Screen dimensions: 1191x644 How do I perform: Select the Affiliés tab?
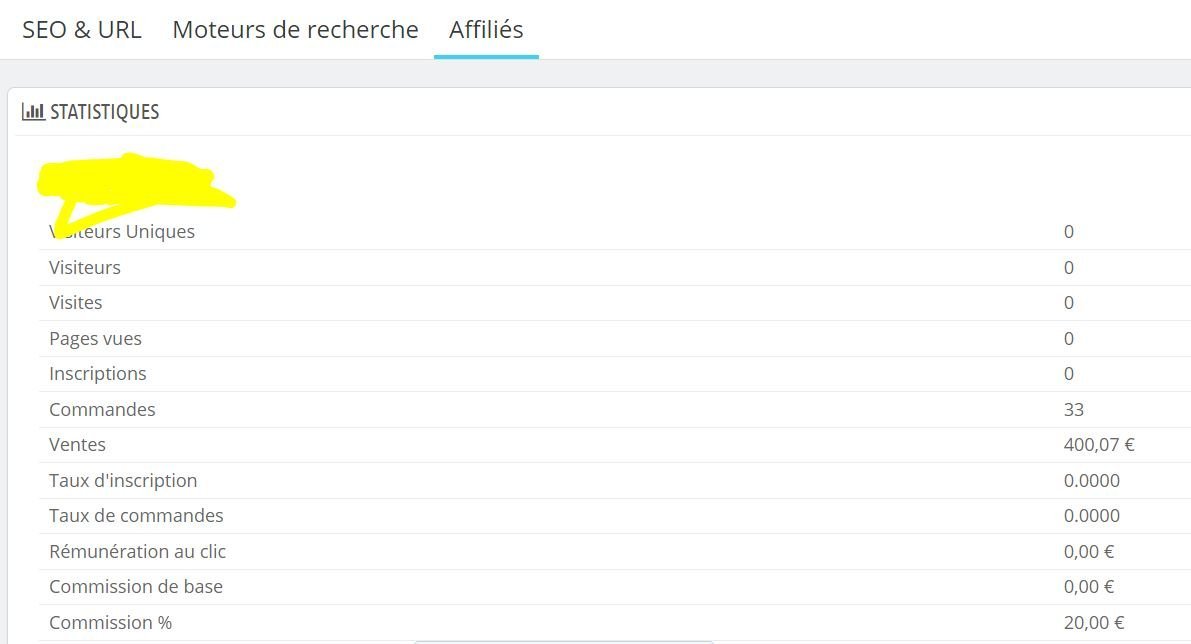486,30
